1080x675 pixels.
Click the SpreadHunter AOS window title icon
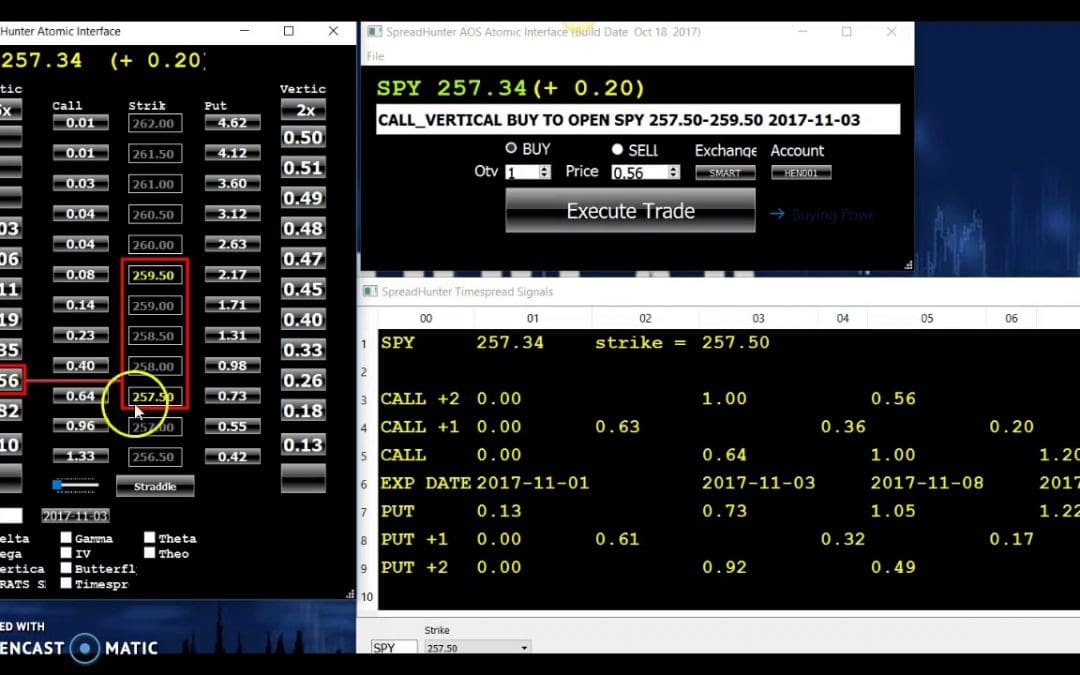pyautogui.click(x=374, y=32)
